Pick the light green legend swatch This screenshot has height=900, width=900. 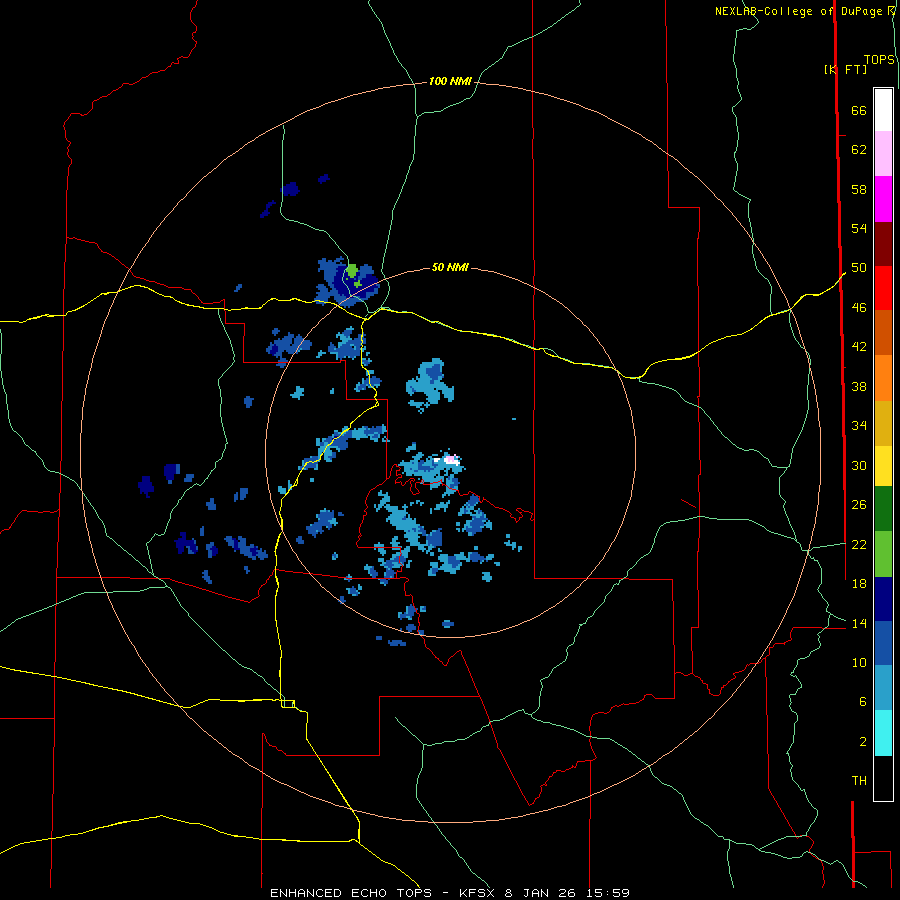[883, 554]
